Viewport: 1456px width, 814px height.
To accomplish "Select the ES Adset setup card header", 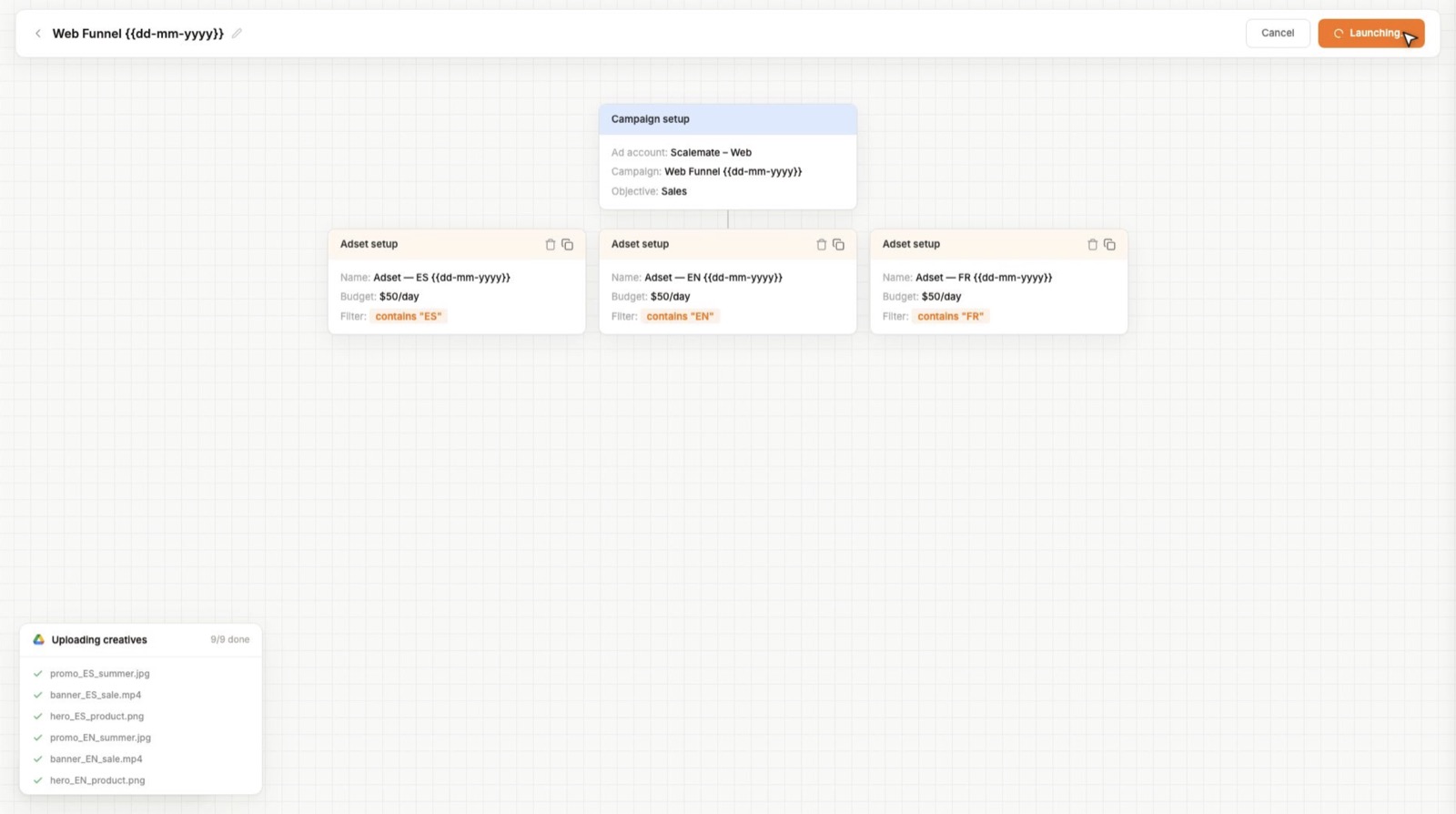I will click(x=457, y=244).
